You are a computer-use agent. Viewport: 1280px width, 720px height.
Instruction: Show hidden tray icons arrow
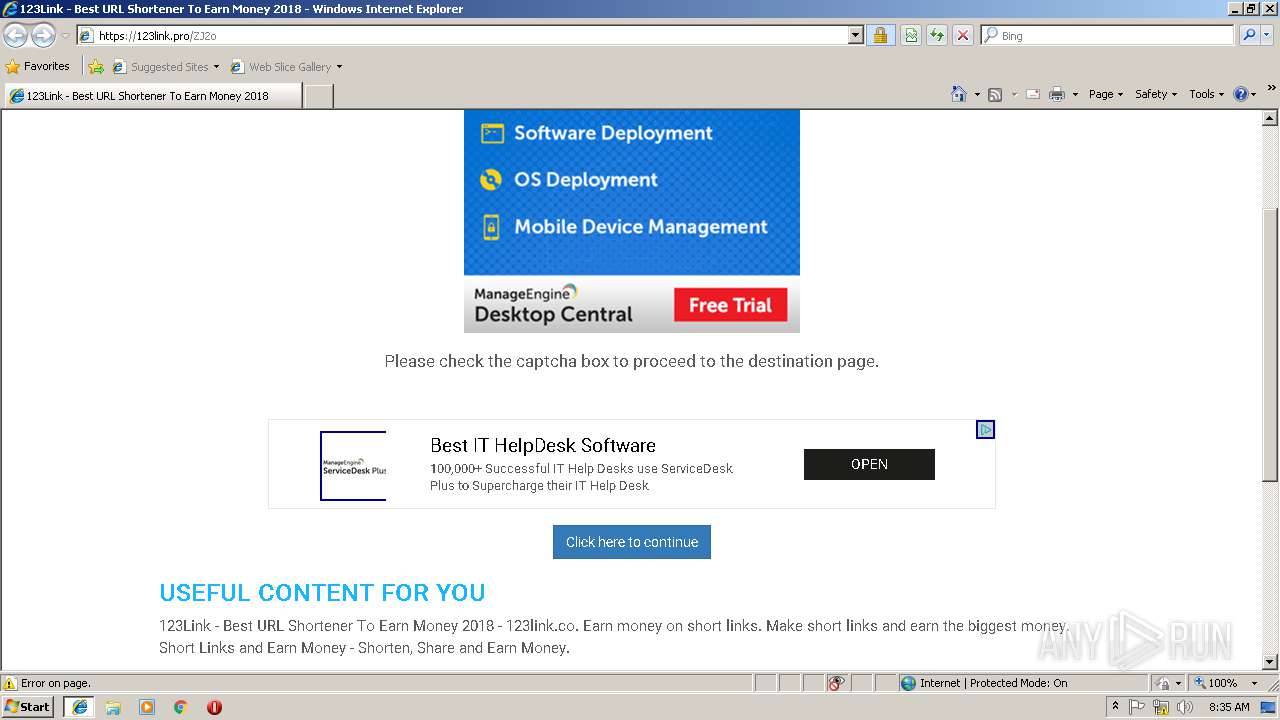[x=1115, y=706]
